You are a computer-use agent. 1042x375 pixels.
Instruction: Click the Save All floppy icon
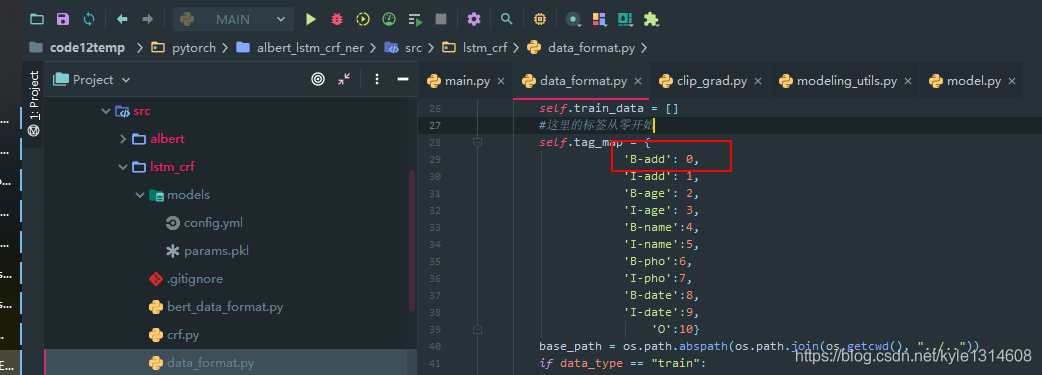[63, 19]
